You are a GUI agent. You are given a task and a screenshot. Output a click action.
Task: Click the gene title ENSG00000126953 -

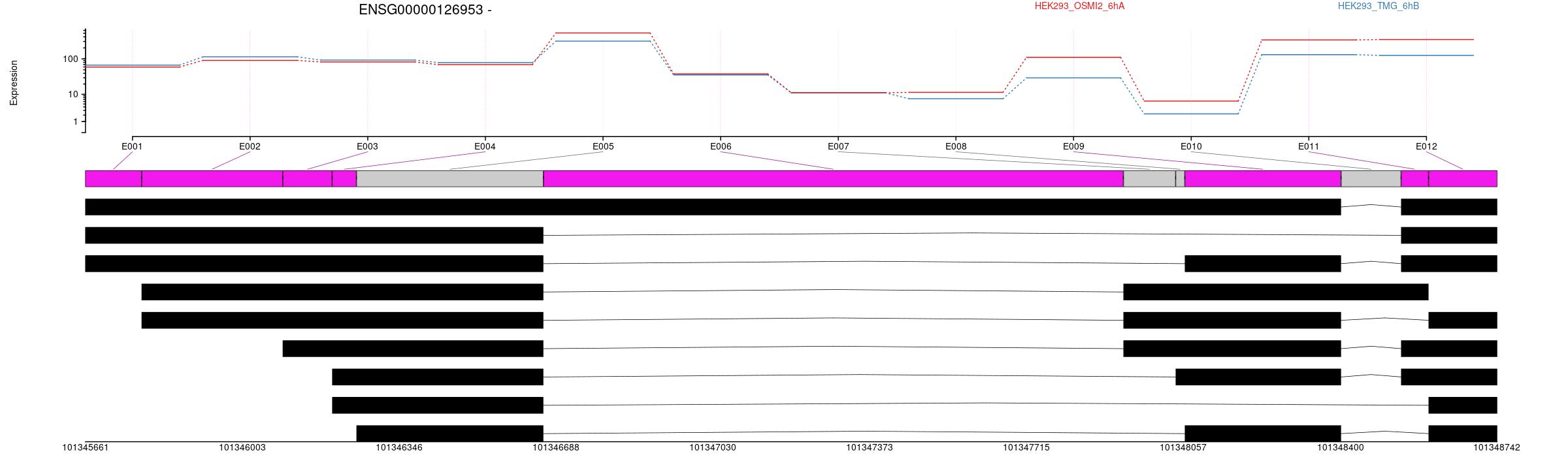tap(425, 10)
